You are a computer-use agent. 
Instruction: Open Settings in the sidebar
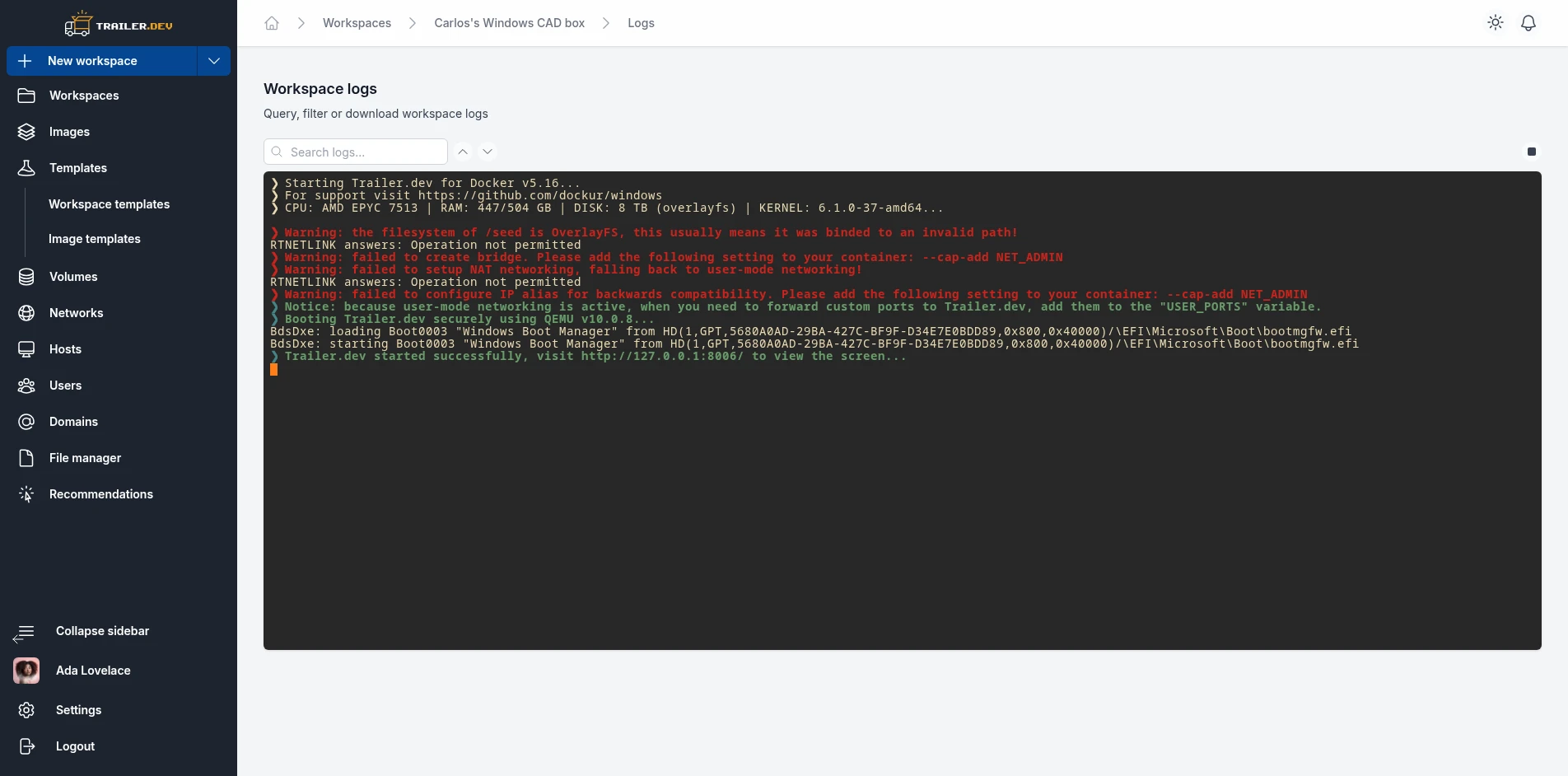tap(119, 710)
